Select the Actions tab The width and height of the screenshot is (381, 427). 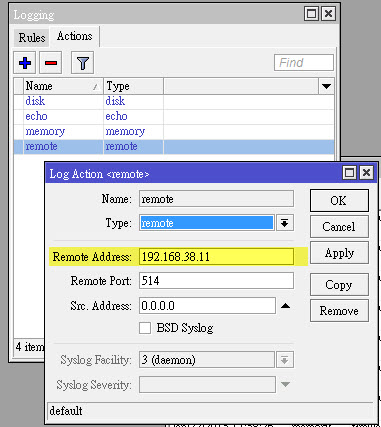[x=75, y=36]
